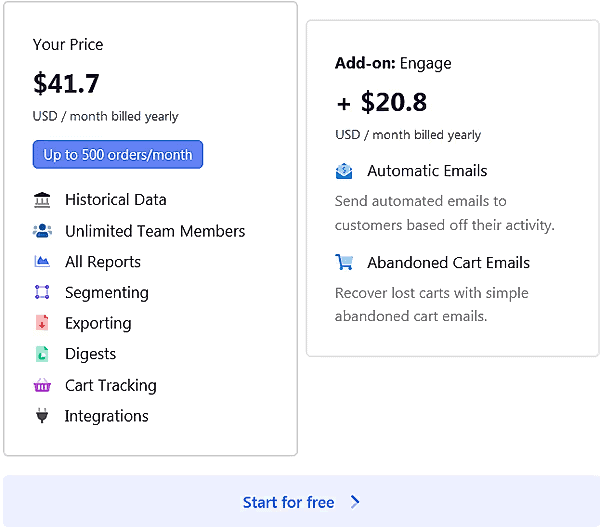Viewport: 600px width, 528px height.
Task: Click the 'Abandoned Cart Emails' feature title
Action: (x=448, y=262)
